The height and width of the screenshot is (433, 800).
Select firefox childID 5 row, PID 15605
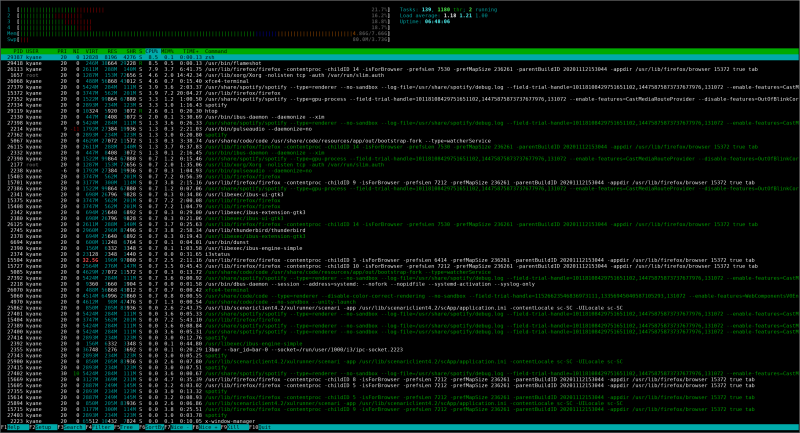pos(400,386)
